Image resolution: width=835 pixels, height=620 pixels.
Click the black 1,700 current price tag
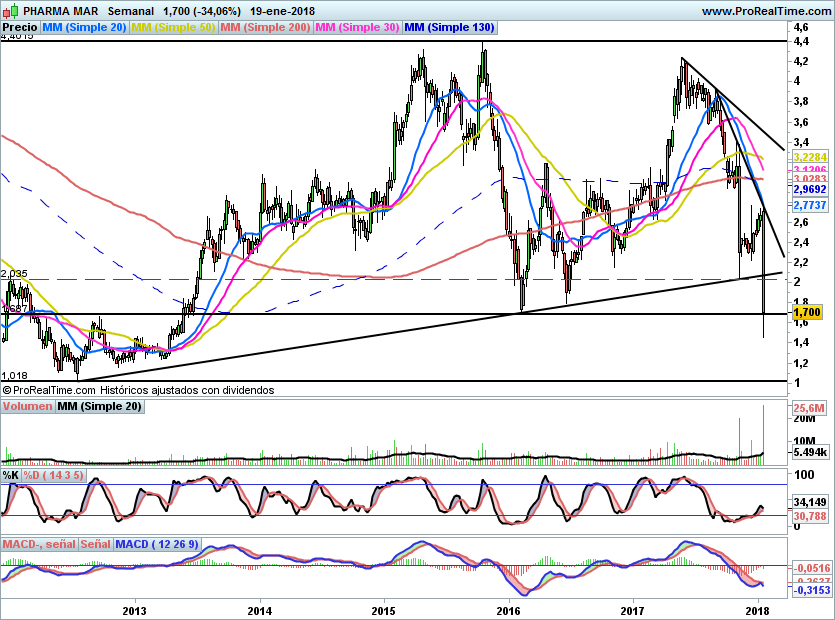point(806,313)
